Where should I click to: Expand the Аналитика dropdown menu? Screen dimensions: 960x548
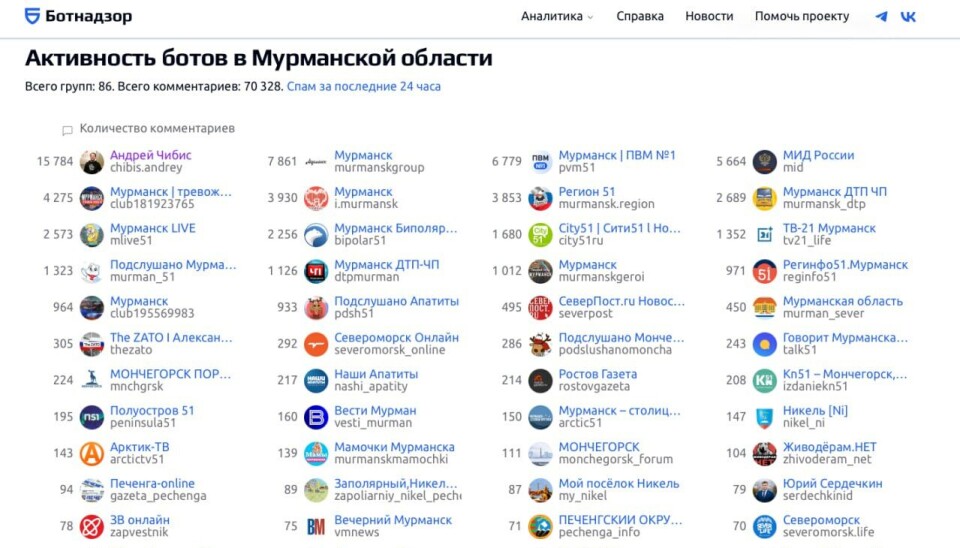(x=556, y=16)
